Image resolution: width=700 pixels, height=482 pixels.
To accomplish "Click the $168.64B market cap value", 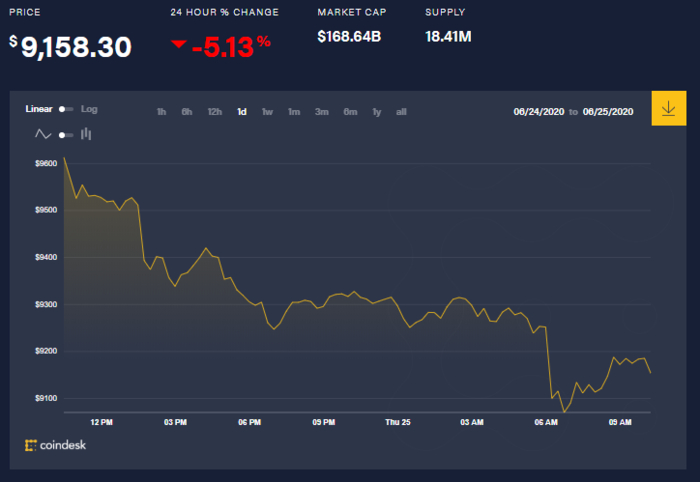I will point(350,37).
